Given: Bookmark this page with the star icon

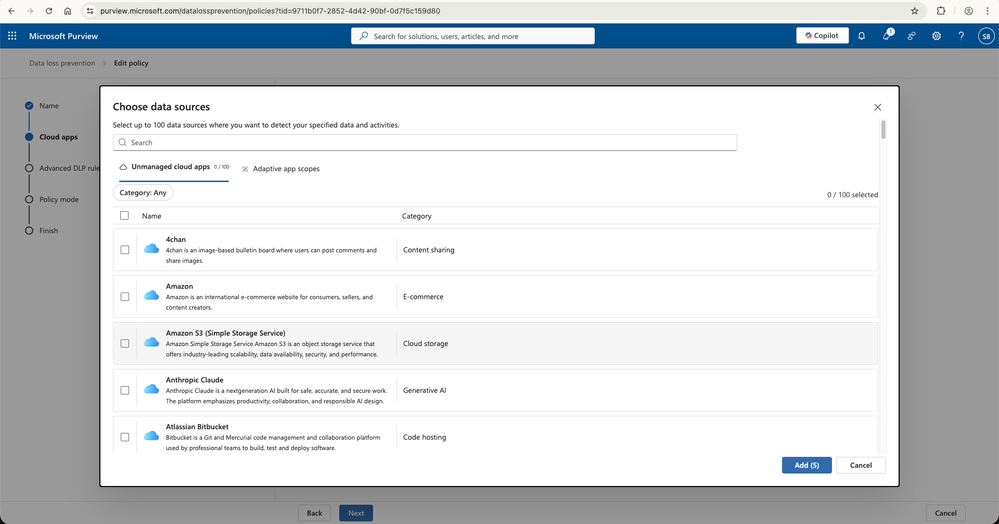Looking at the screenshot, I should pyautogui.click(x=915, y=11).
